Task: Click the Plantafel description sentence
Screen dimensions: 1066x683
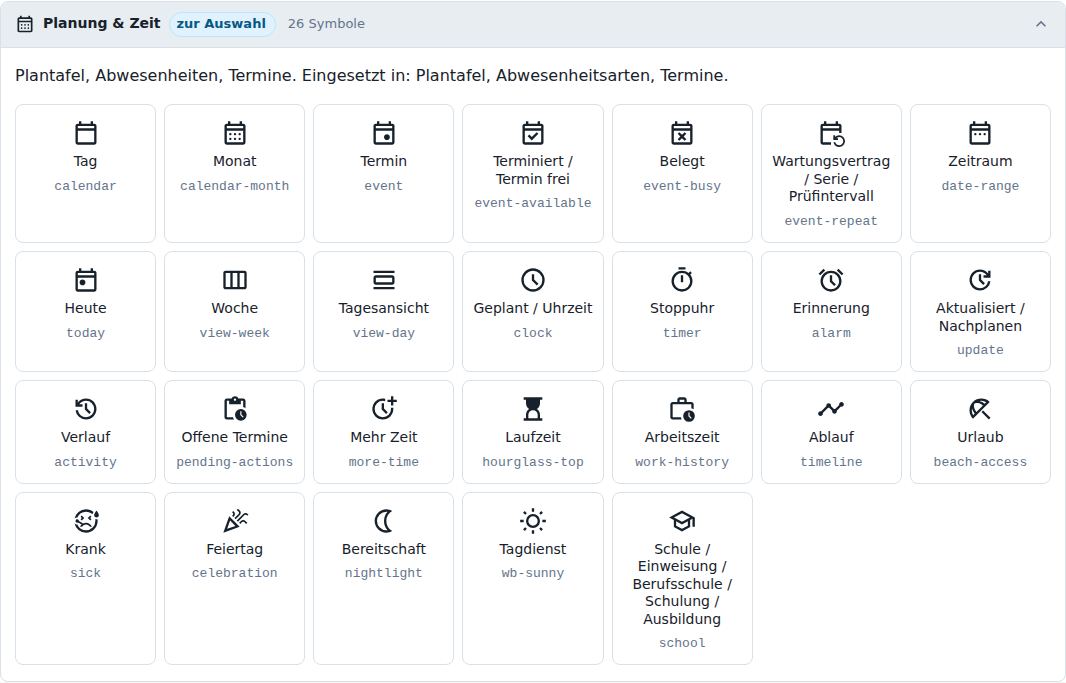Action: point(371,75)
